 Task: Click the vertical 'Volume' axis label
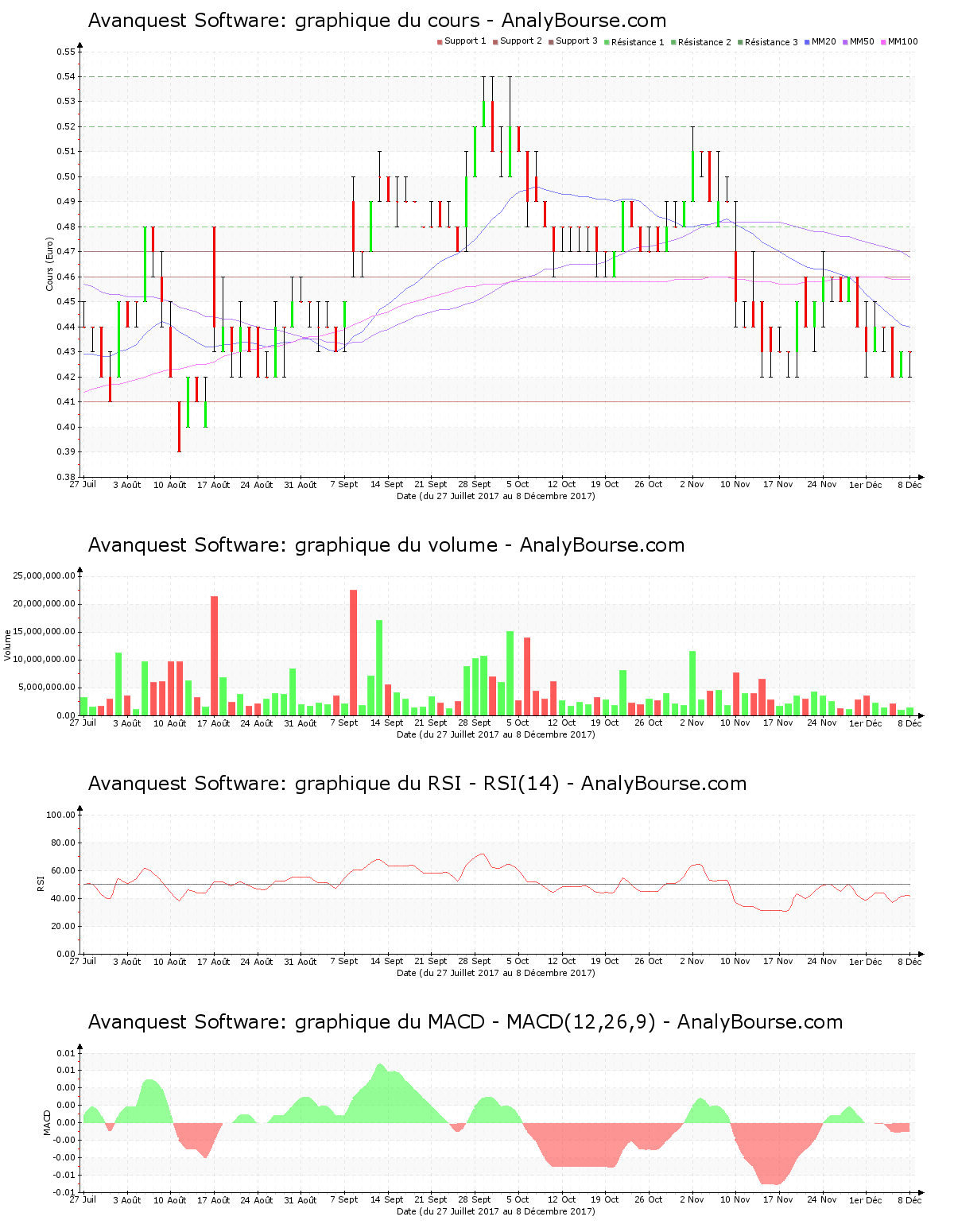tap(8, 645)
